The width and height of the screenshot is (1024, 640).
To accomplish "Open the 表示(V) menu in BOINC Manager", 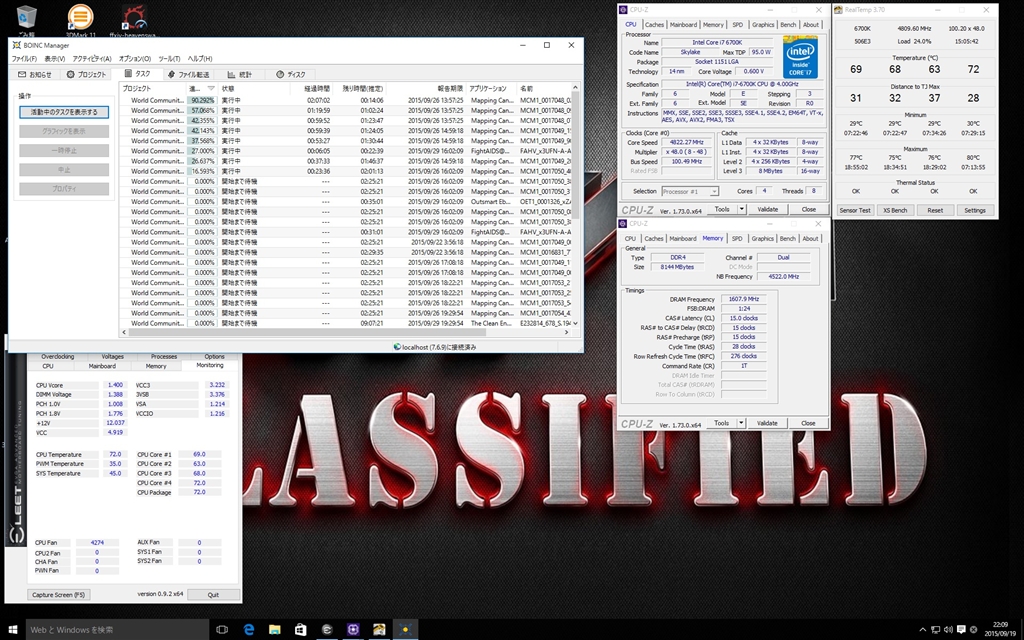I will click(54, 59).
